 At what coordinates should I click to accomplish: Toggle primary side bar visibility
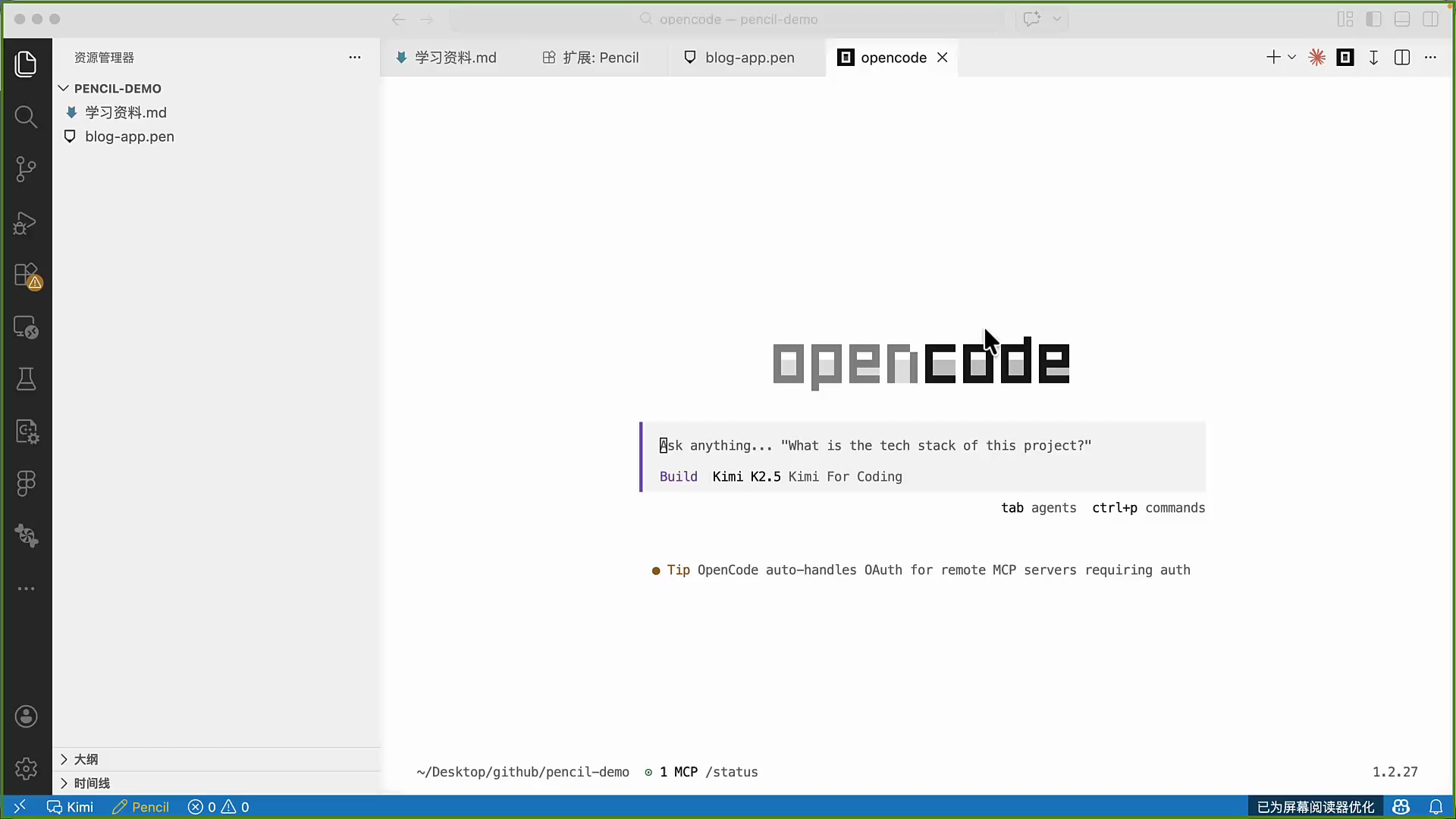click(x=1373, y=19)
